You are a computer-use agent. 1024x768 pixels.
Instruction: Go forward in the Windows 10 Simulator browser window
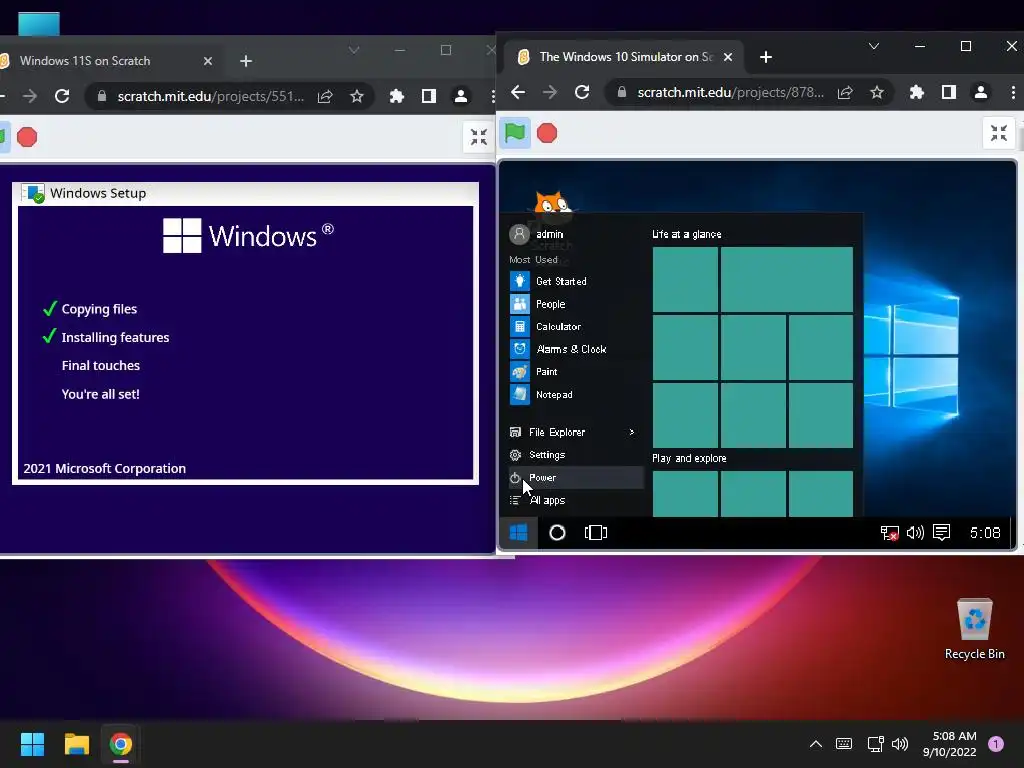coord(550,92)
